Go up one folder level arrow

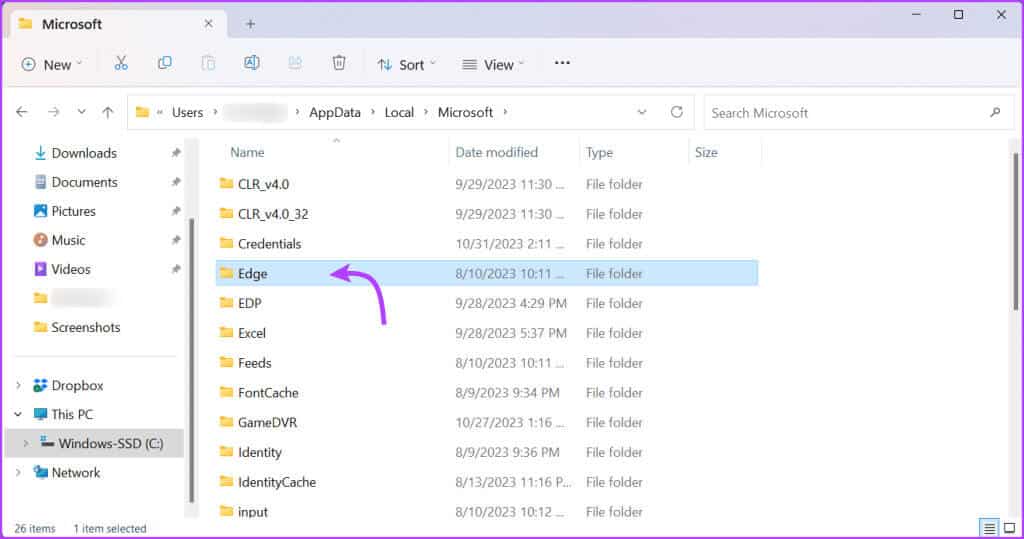[108, 112]
